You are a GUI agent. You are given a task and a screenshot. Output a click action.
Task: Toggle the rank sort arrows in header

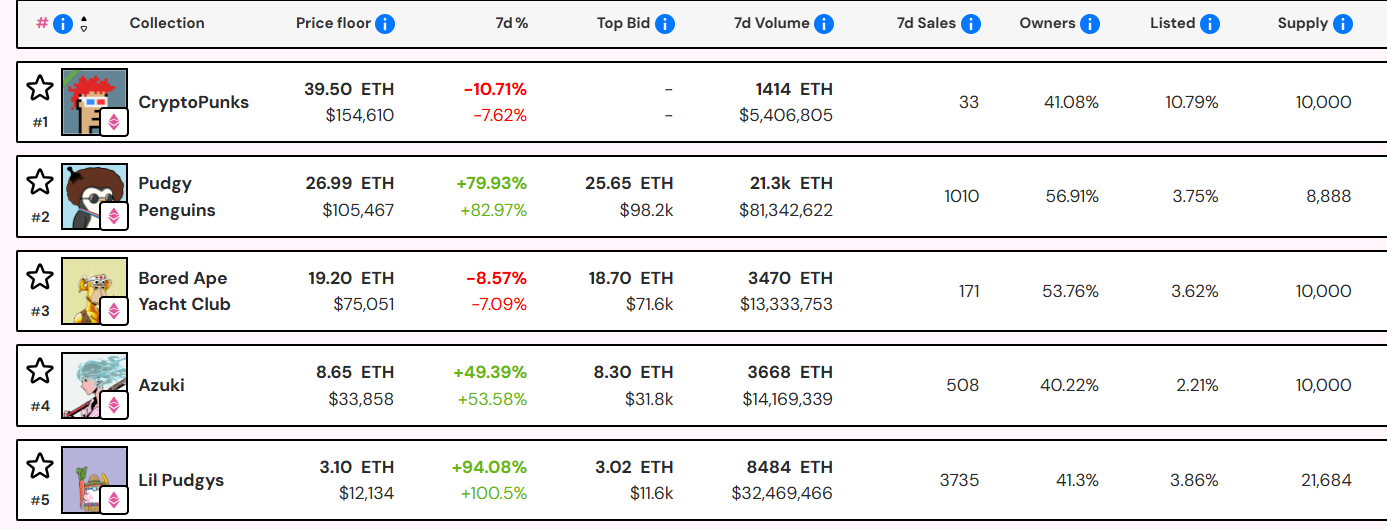tap(83, 24)
